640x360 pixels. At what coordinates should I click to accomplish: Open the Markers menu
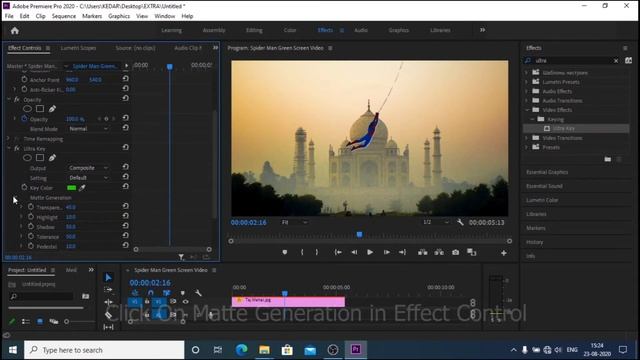92,16
